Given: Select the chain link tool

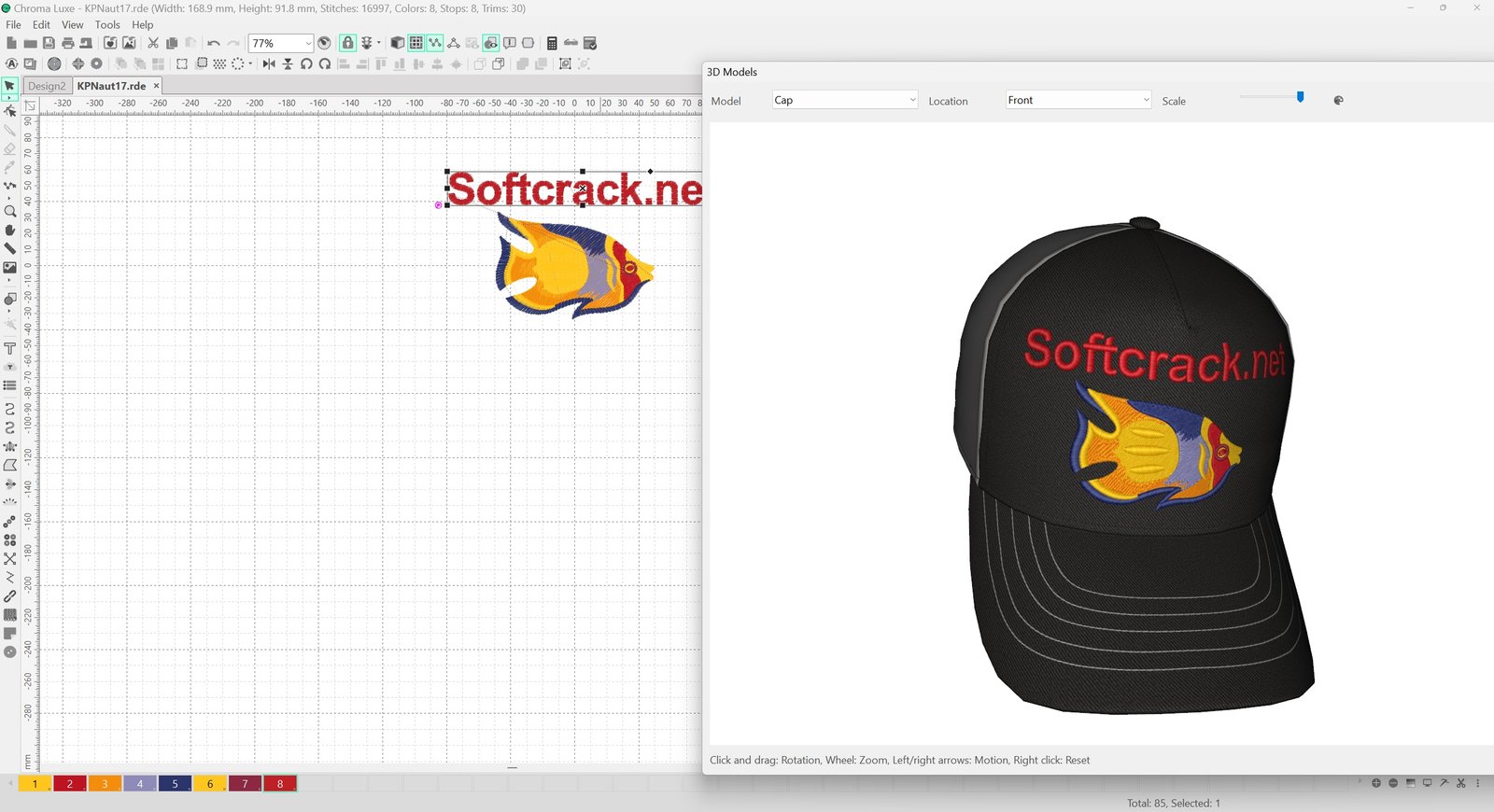Looking at the screenshot, I should 10,595.
